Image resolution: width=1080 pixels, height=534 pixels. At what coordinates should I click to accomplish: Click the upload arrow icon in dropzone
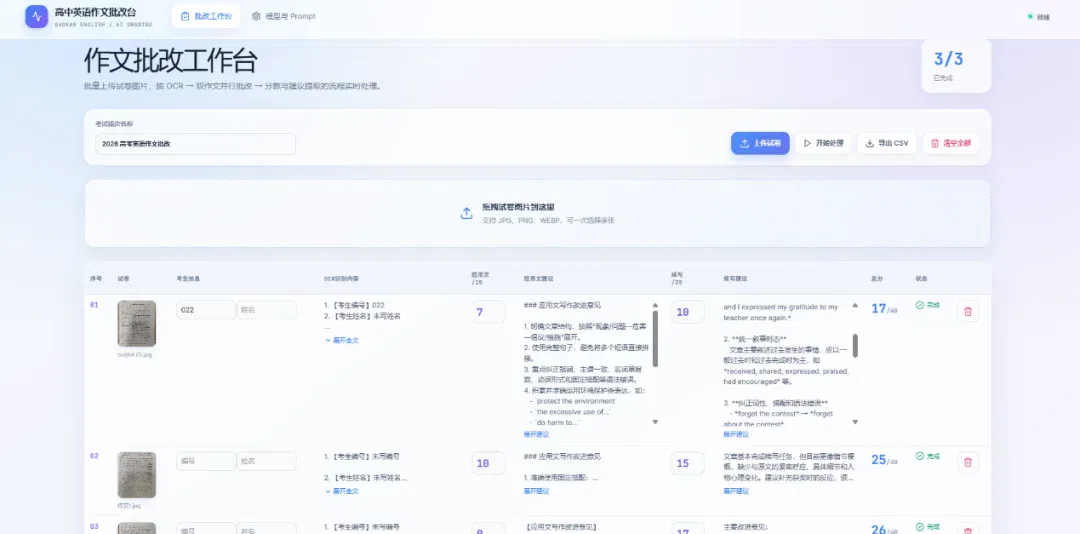pos(466,213)
